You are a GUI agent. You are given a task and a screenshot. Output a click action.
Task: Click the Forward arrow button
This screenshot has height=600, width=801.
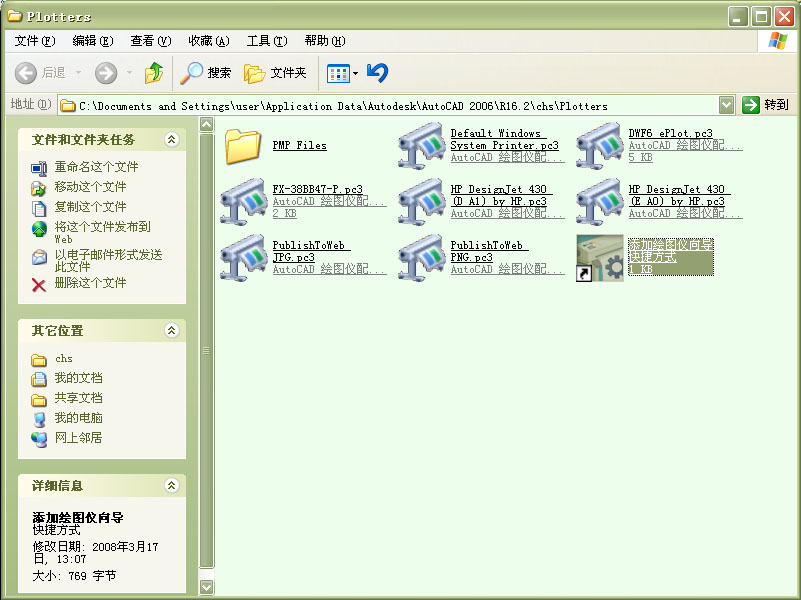[x=106, y=73]
